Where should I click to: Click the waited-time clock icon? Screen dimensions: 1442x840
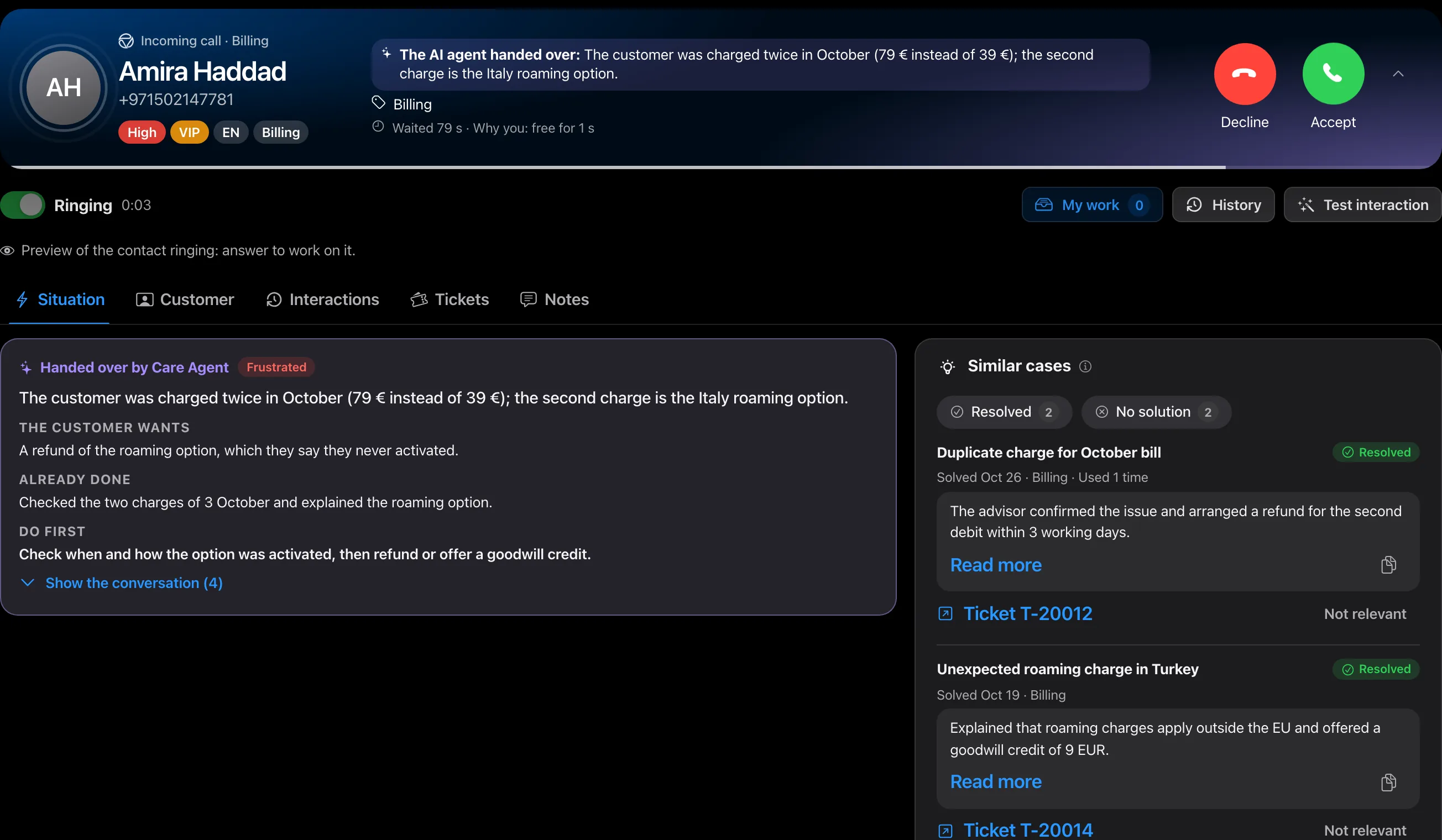378,127
